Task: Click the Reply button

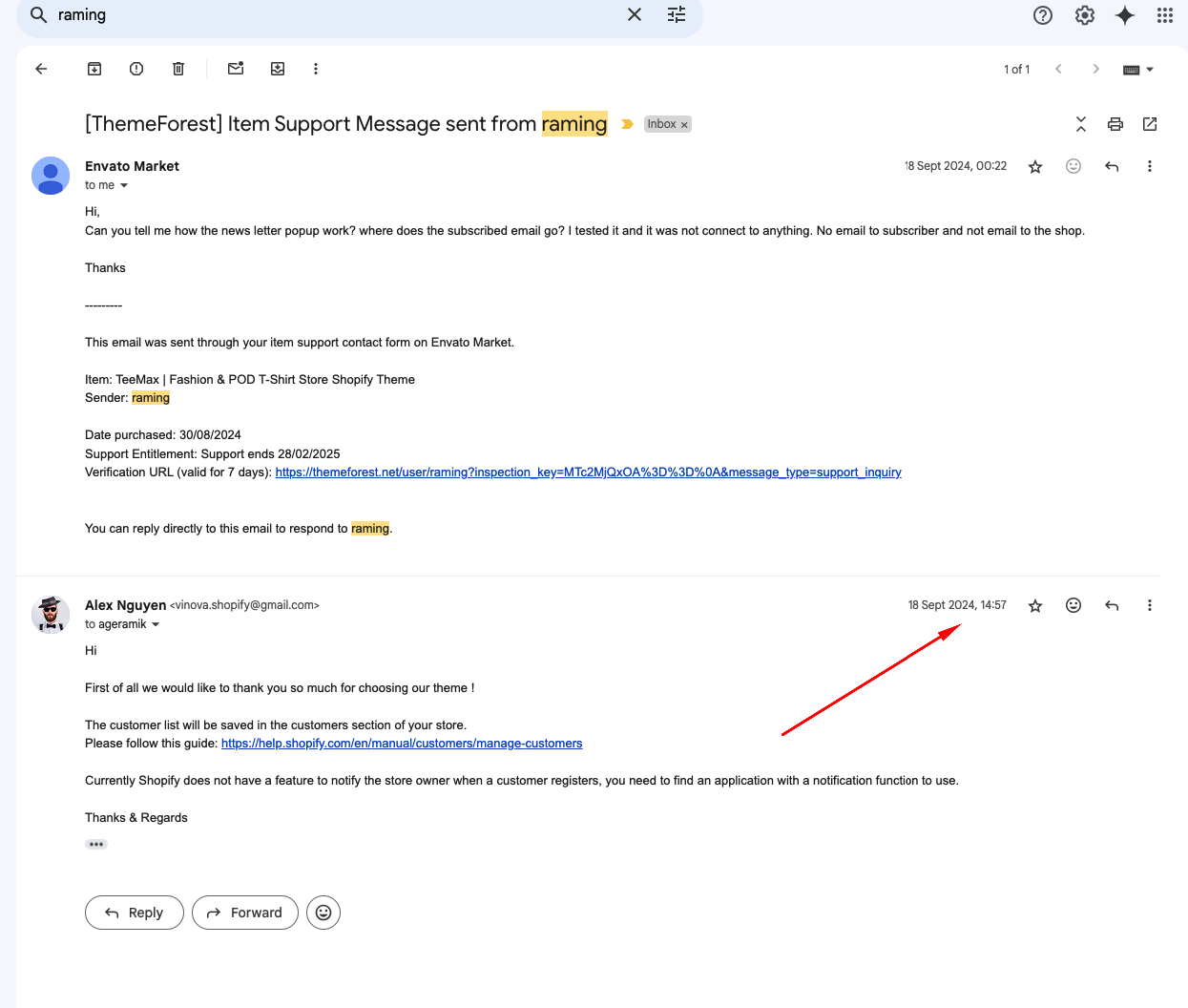Action: pos(135,913)
